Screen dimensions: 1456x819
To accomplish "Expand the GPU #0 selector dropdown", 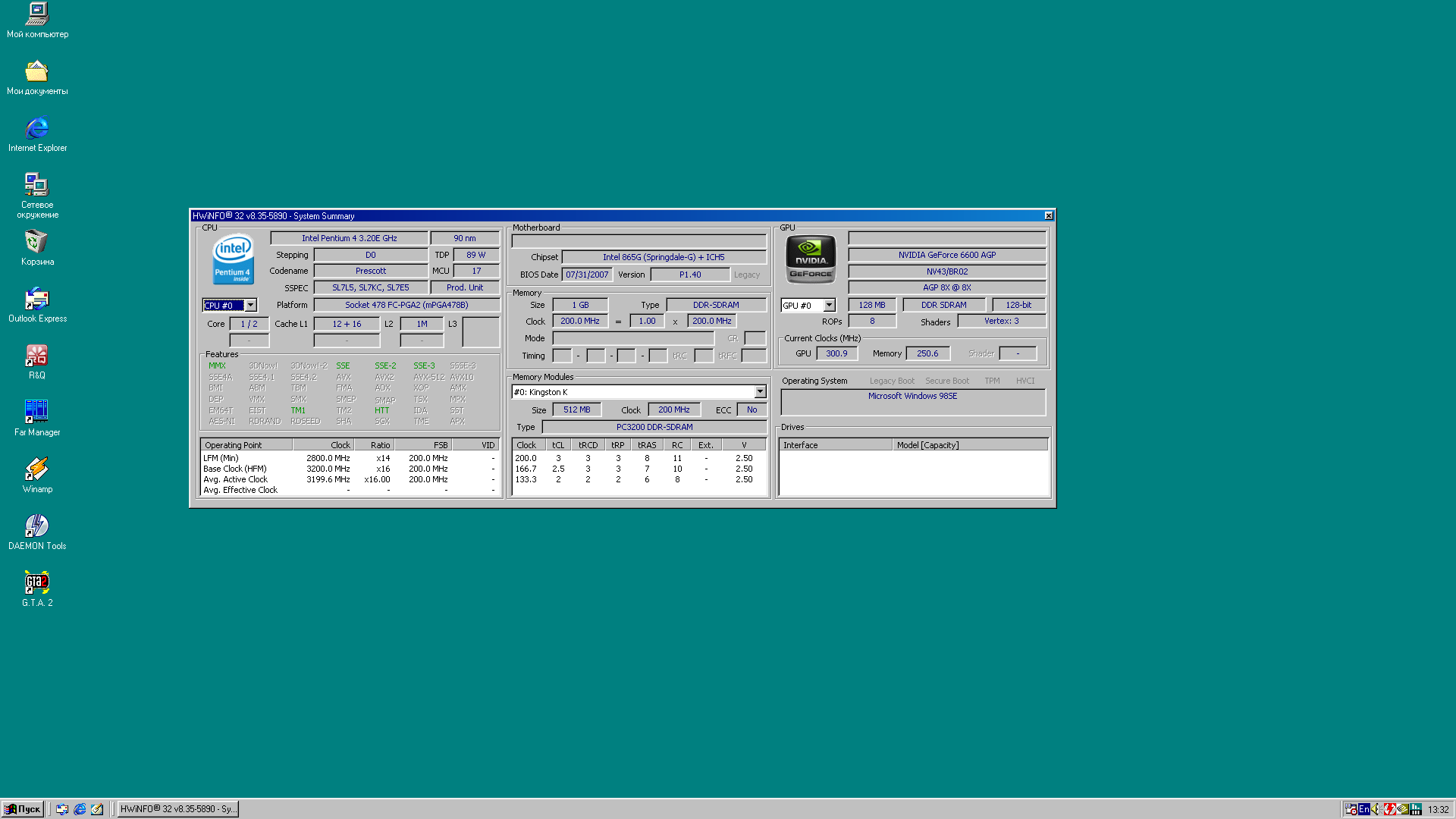I will coord(829,305).
